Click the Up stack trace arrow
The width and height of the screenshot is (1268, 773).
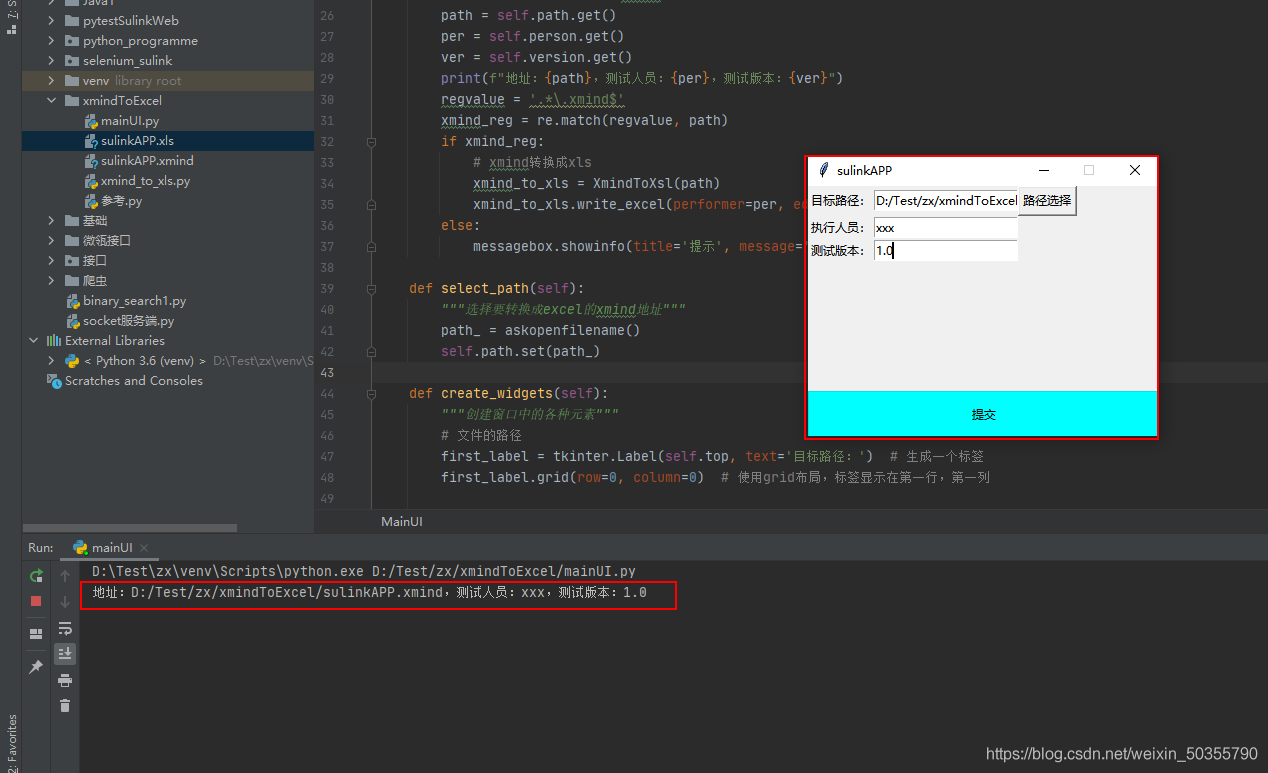(65, 576)
